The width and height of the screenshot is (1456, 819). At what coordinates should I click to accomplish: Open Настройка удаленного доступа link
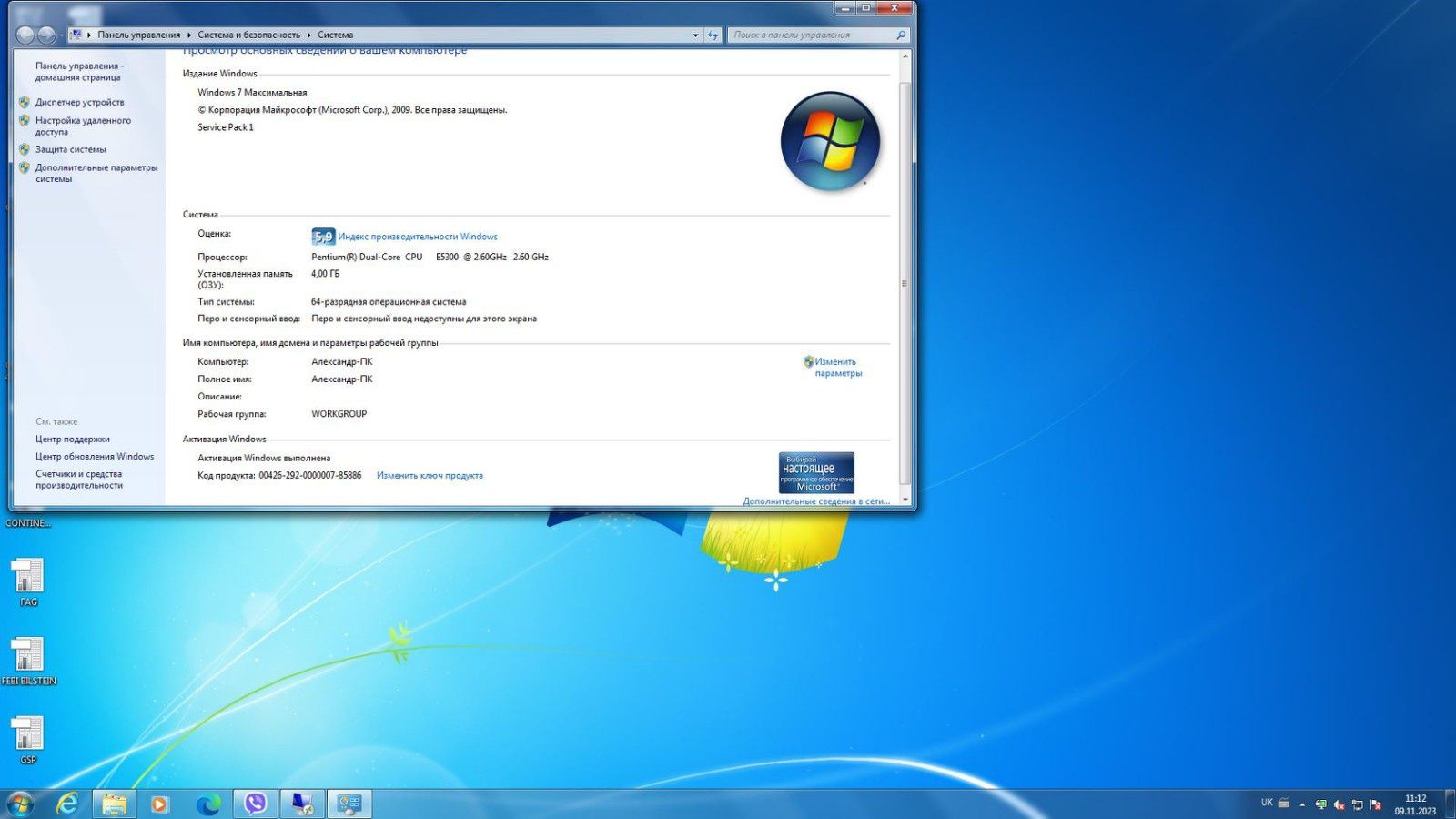83,126
